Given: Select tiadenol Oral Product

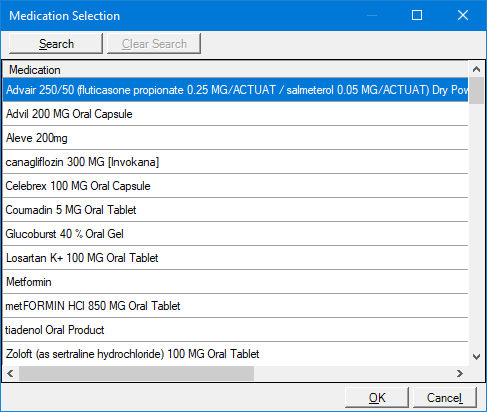Looking at the screenshot, I should pyautogui.click(x=235, y=330).
